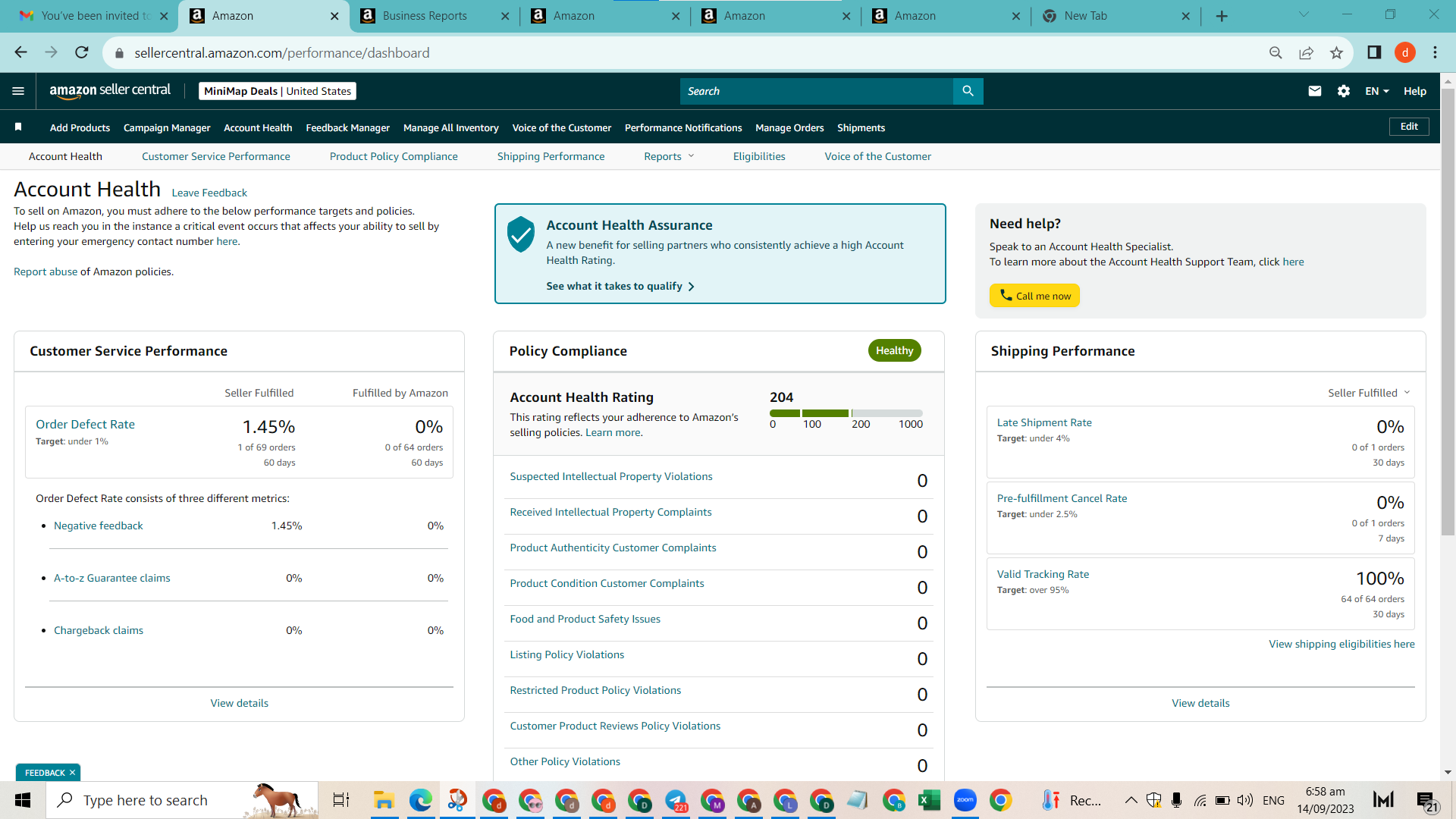Click the Windows taskbar search box

[182, 800]
